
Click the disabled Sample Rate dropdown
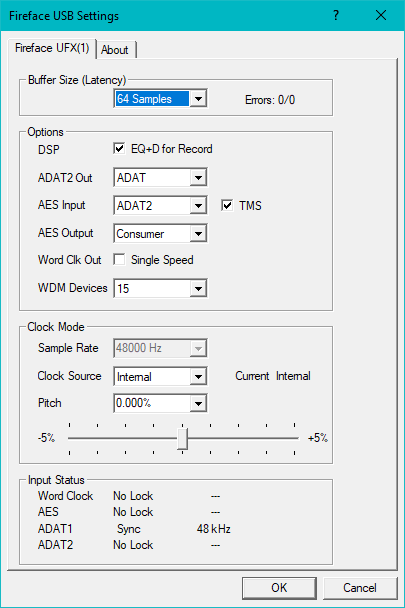160,348
